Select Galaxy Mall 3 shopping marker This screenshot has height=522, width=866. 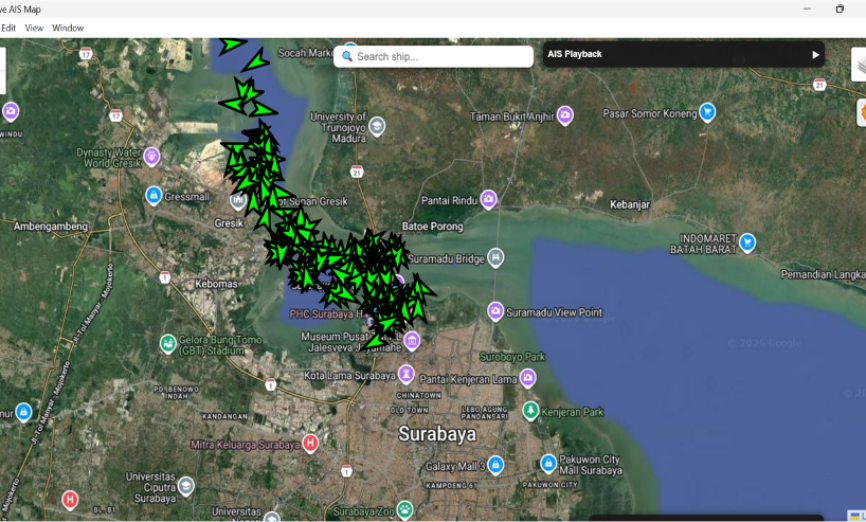(x=495, y=465)
